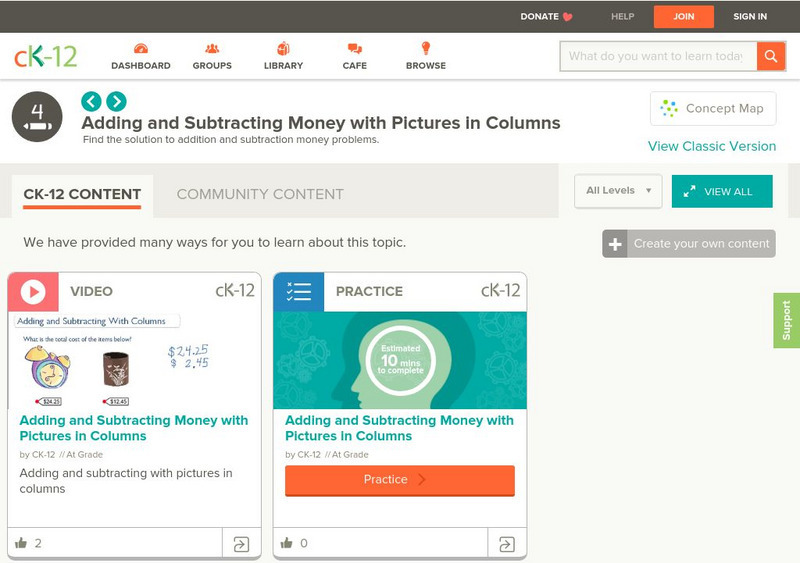Open the Concept Map button
Screen dimensions: 800x563
click(x=713, y=108)
